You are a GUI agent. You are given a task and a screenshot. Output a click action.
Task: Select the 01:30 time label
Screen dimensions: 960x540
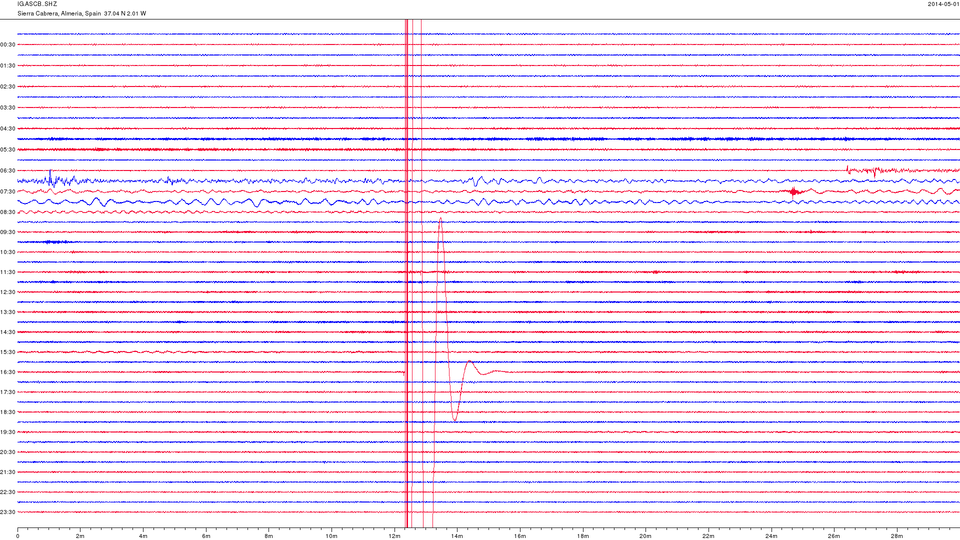8,66
